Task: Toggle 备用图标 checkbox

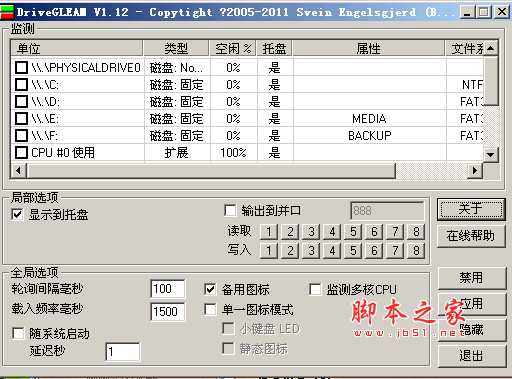Action: (210, 289)
